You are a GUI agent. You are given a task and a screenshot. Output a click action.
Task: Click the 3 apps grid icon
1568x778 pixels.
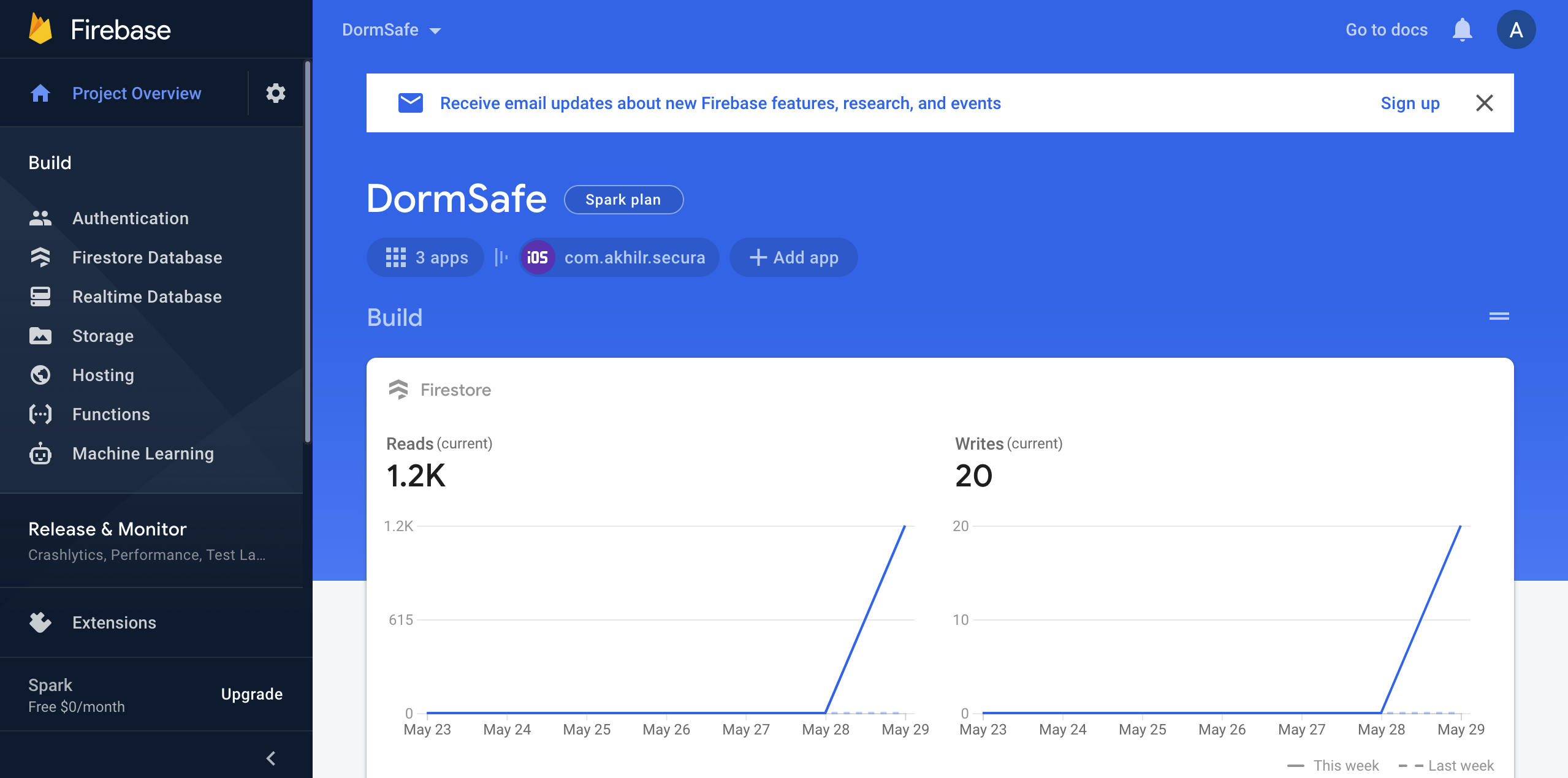click(x=395, y=257)
